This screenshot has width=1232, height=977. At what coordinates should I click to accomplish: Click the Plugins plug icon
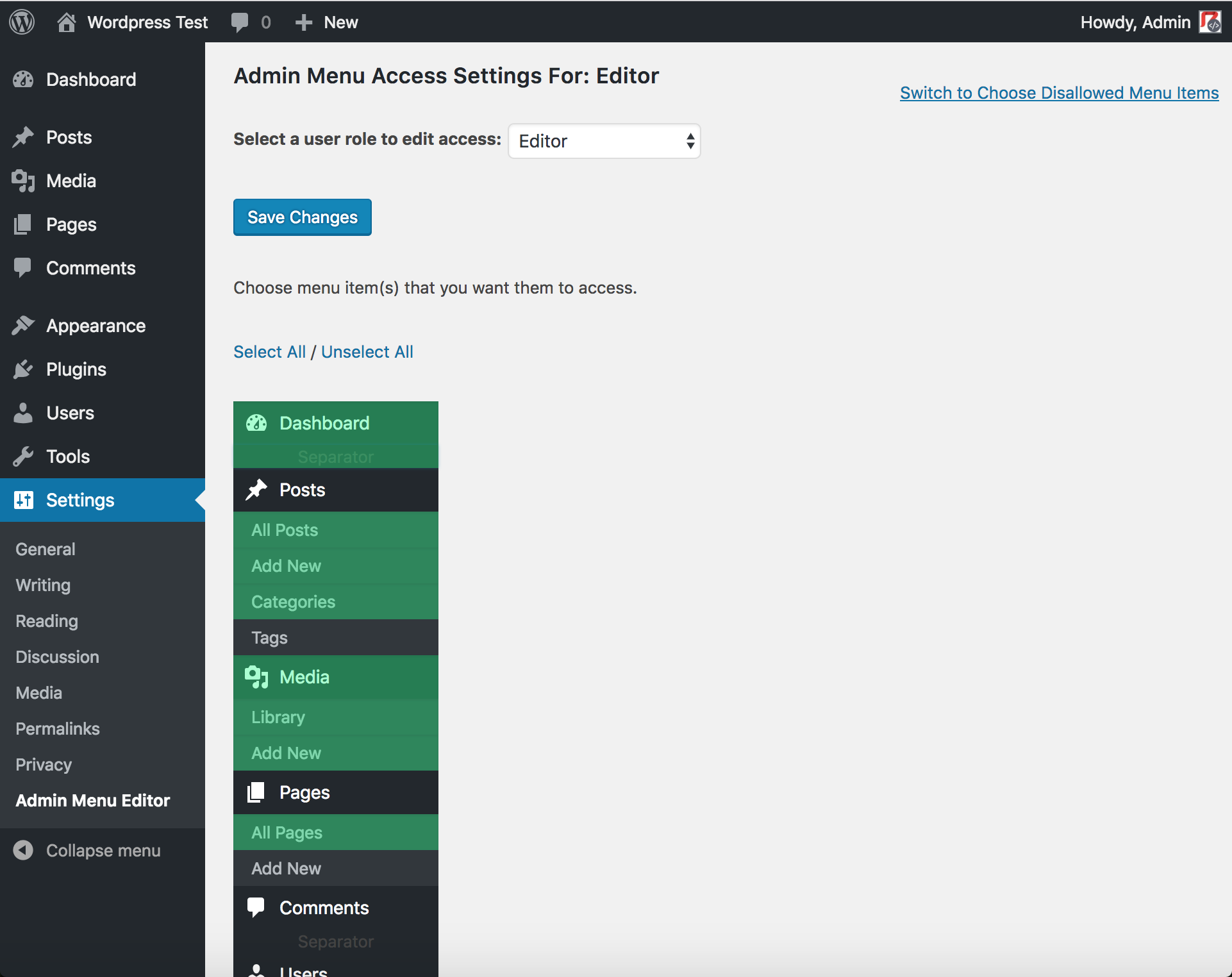click(23, 369)
